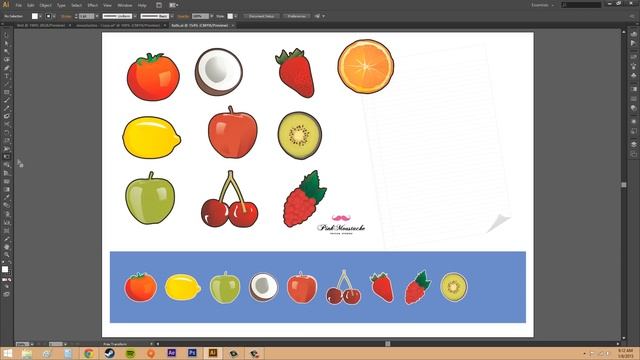Viewport: 640px width, 360px height.
Task: Open the Essentials workspace switcher
Action: coord(542,5)
